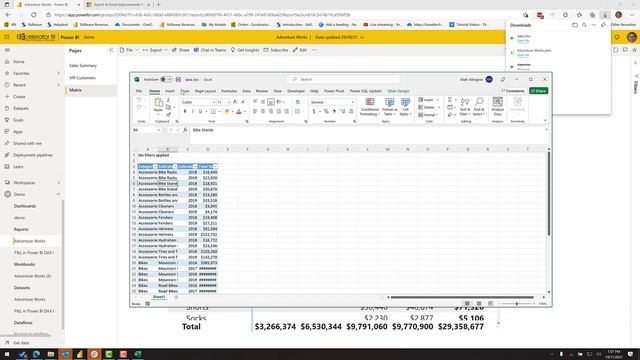
Task: Open Goals in Power BI navigation
Action: (x=18, y=120)
